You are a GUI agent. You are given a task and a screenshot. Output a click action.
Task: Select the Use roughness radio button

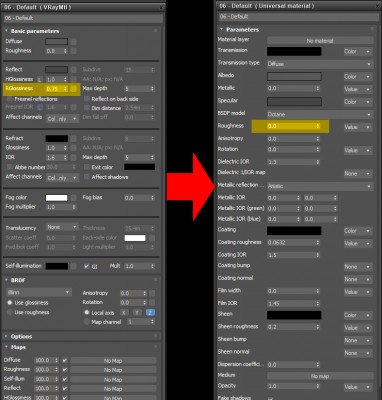10,312
